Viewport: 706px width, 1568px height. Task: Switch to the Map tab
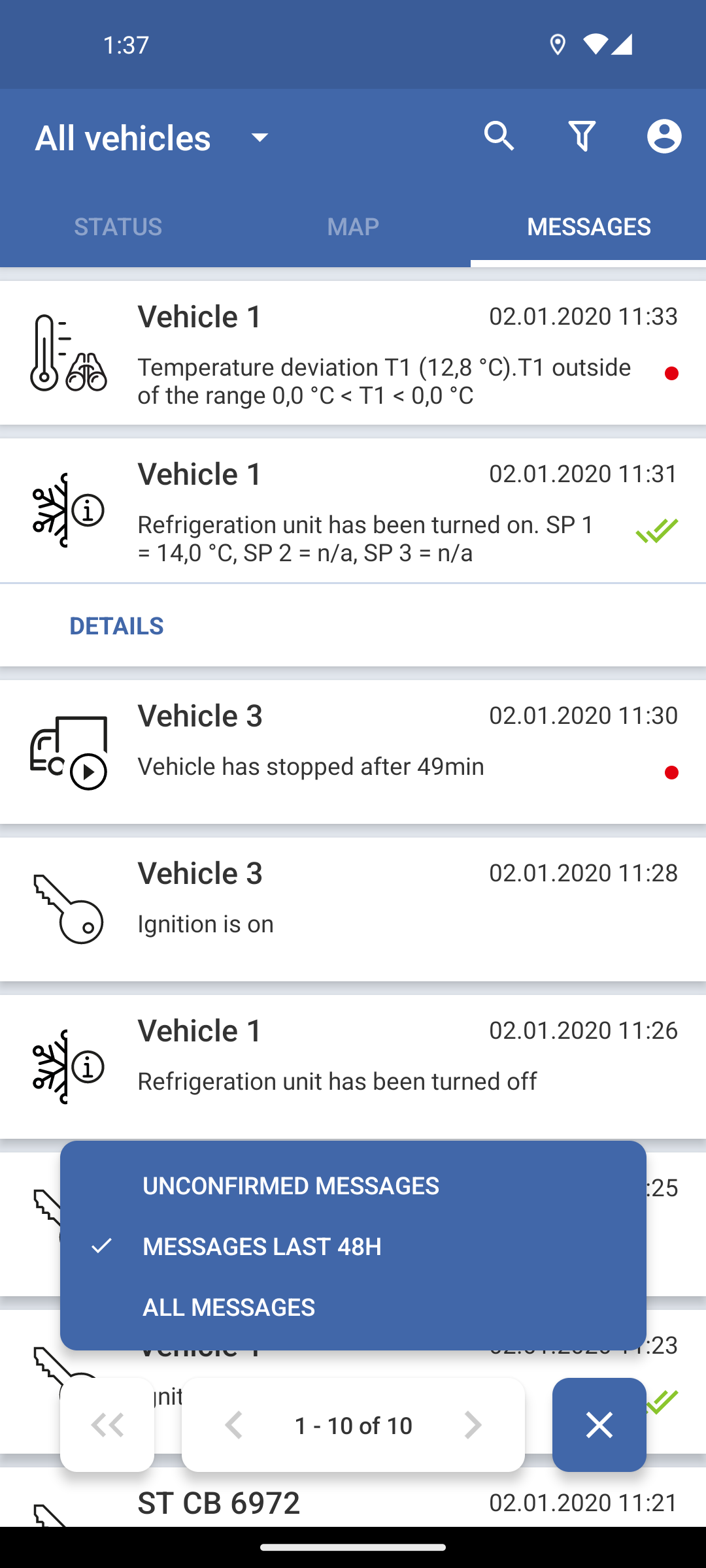[353, 226]
